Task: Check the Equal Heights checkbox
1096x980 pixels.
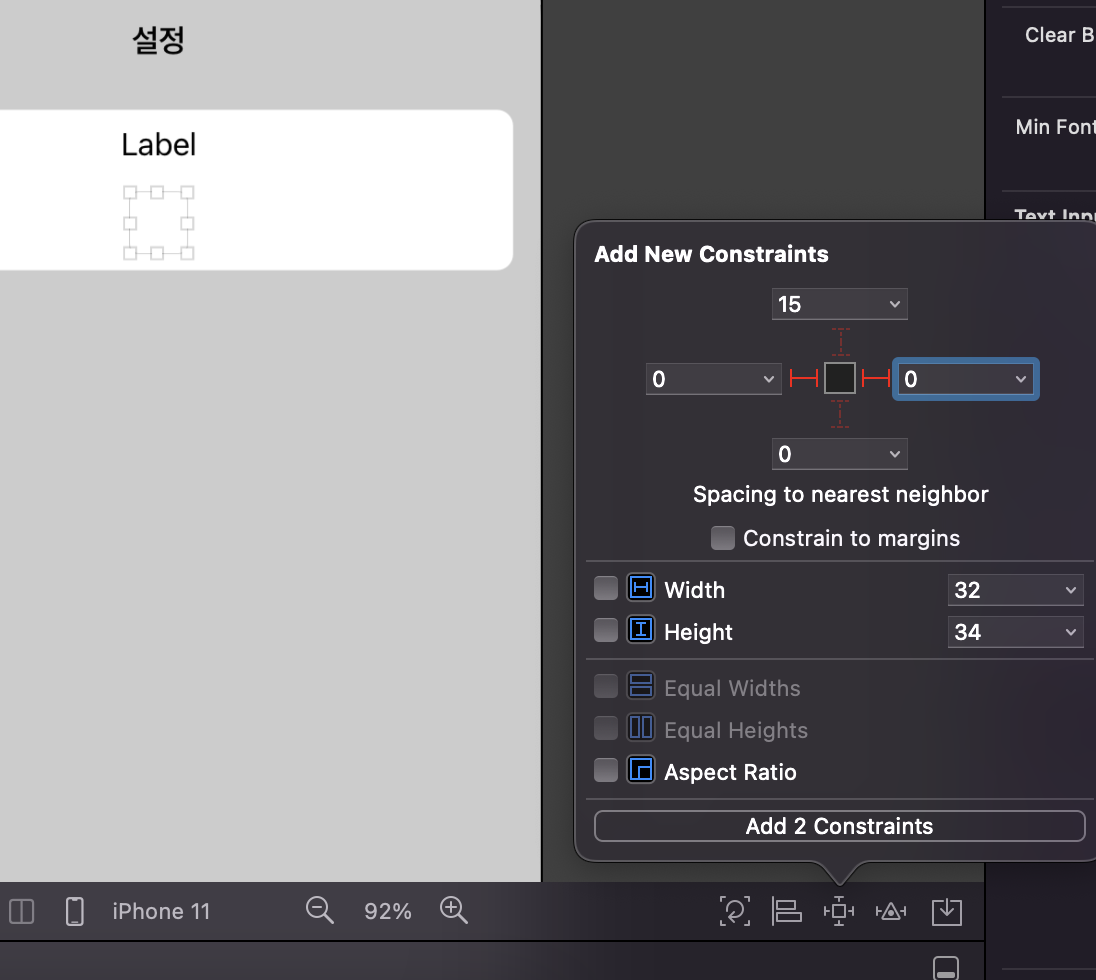Action: (x=606, y=728)
